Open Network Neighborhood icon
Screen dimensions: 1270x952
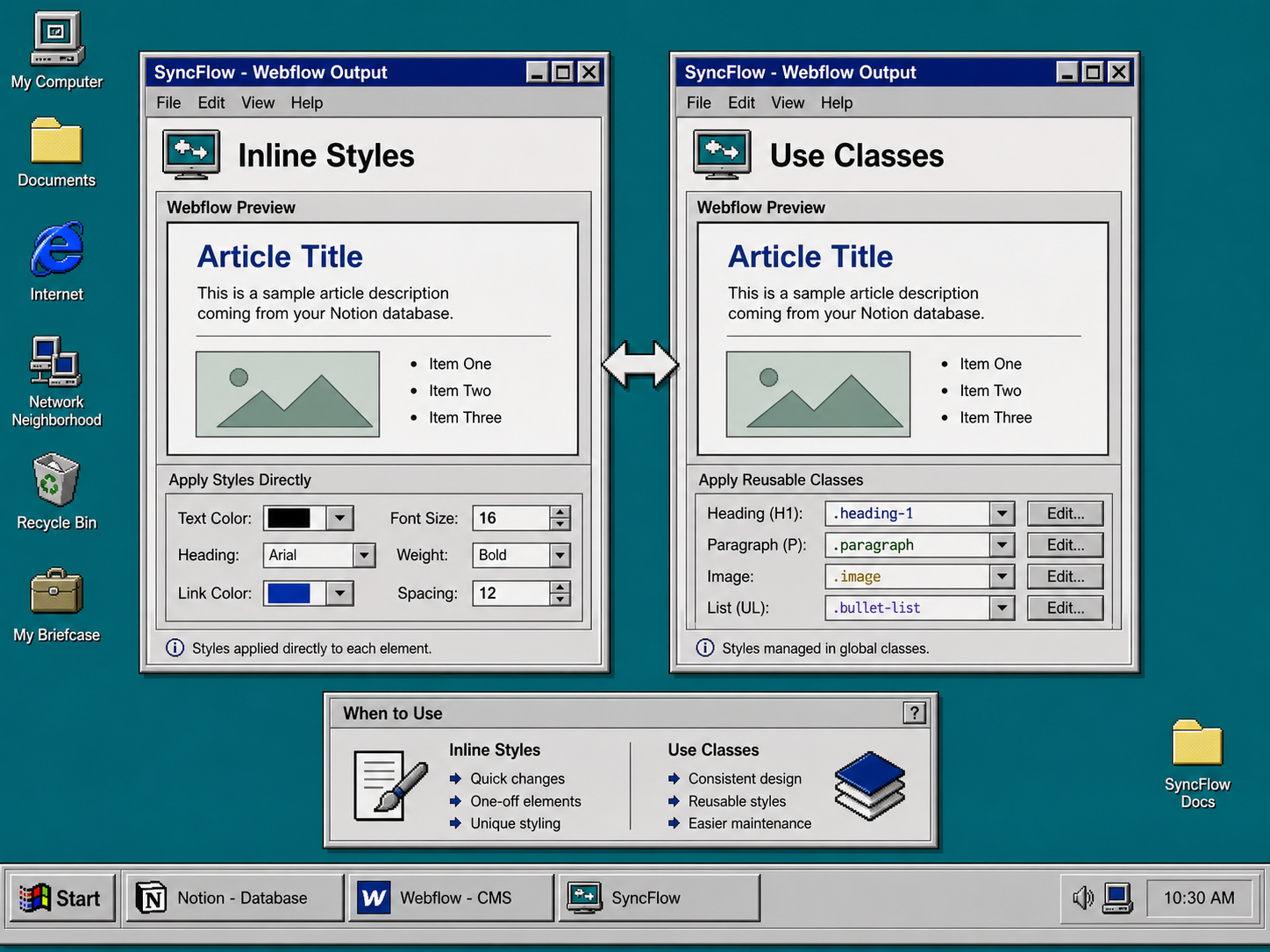pyautogui.click(x=56, y=361)
